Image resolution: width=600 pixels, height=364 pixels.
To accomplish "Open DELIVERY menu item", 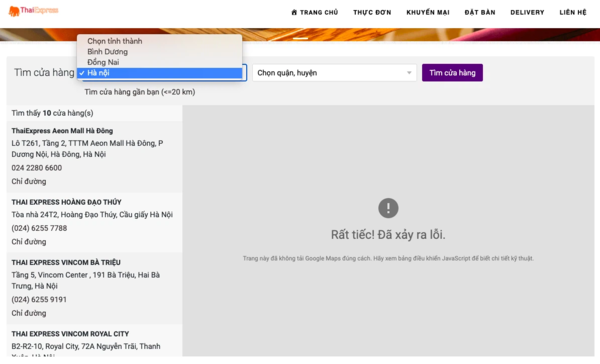I will [527, 13].
